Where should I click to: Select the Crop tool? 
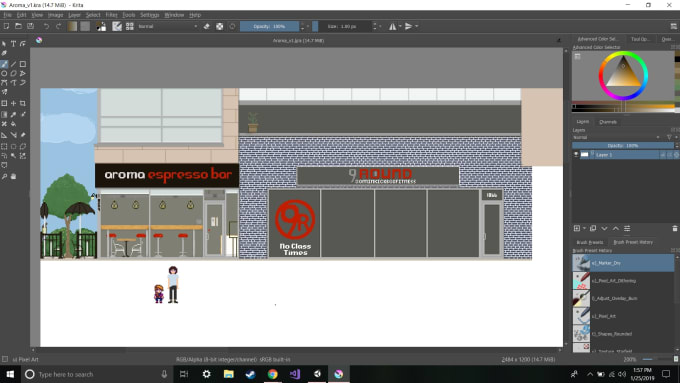pyautogui.click(x=23, y=103)
